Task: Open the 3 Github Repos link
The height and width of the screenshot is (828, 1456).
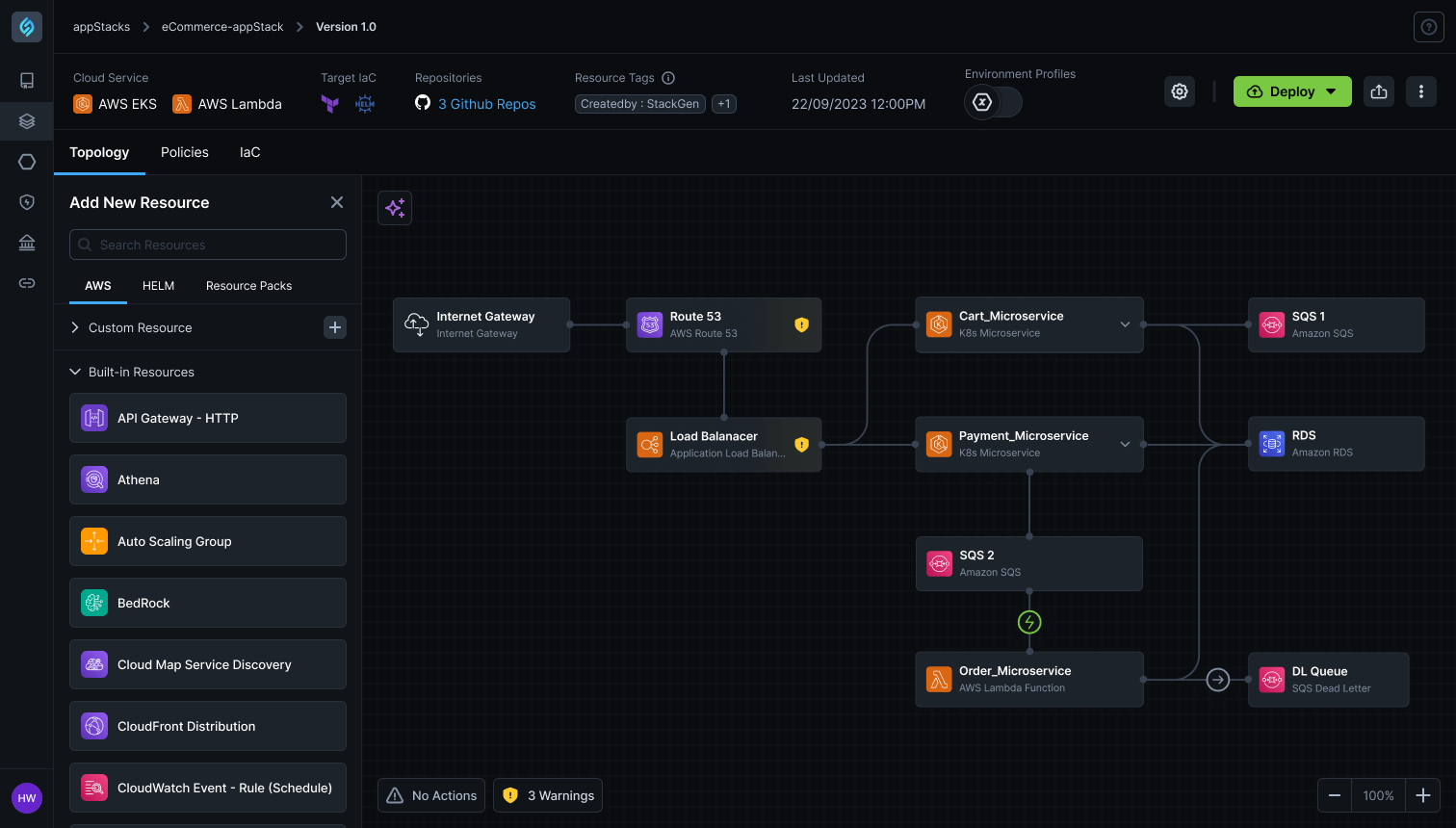Action: click(x=486, y=104)
